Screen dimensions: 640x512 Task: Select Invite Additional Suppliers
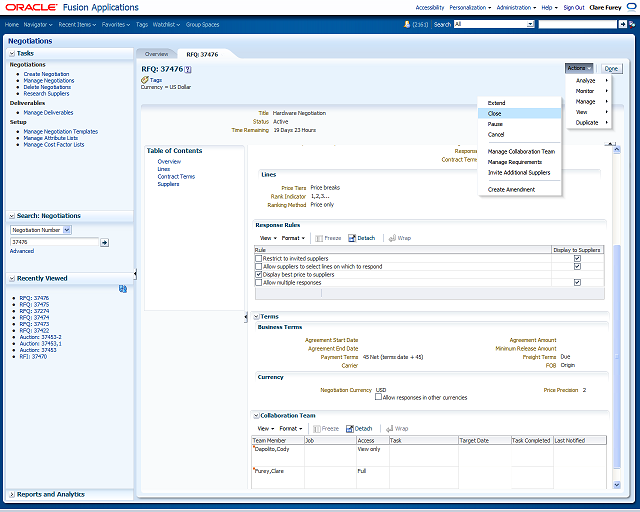pyautogui.click(x=519, y=173)
